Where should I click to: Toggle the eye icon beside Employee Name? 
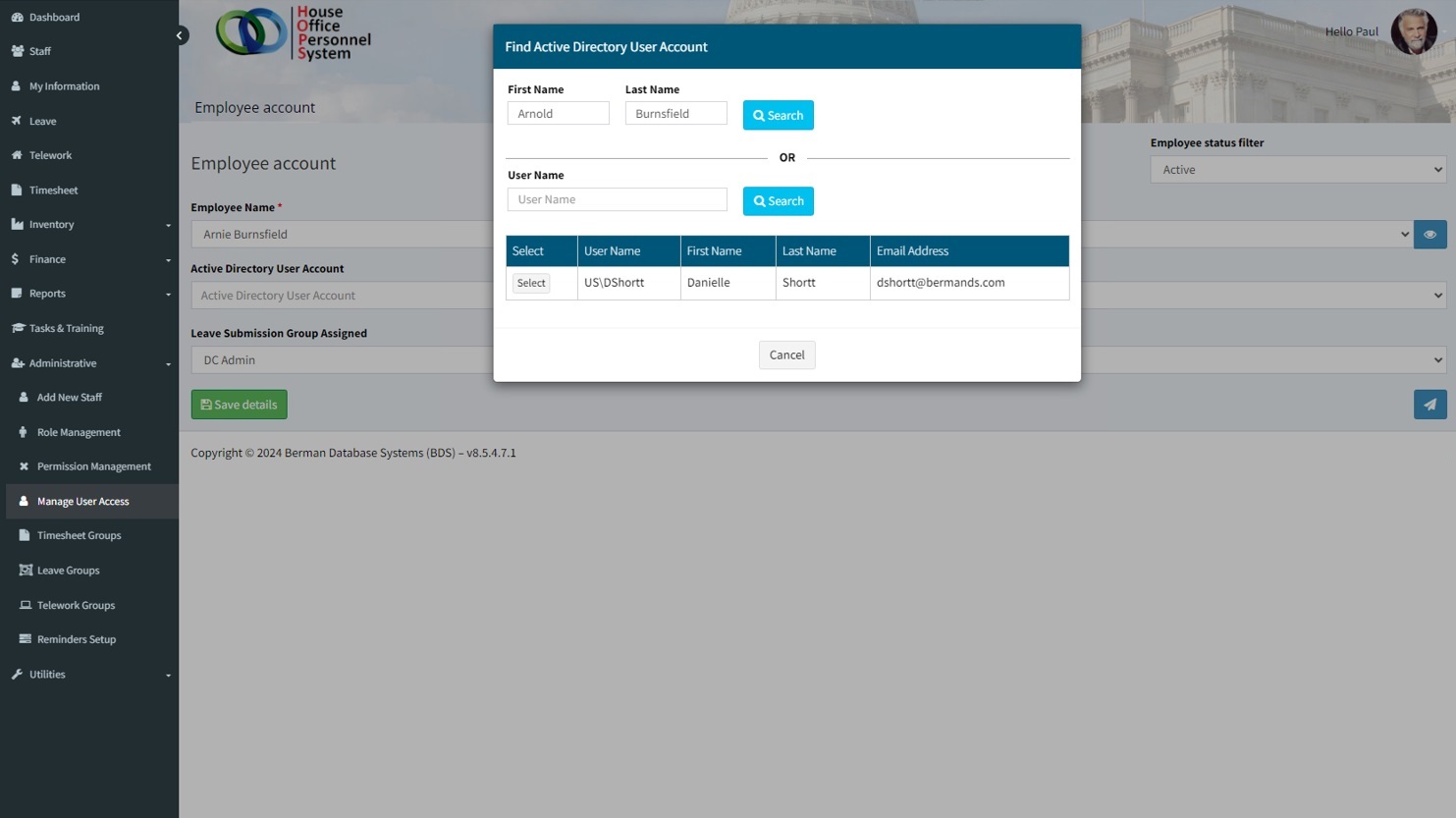1429,235
